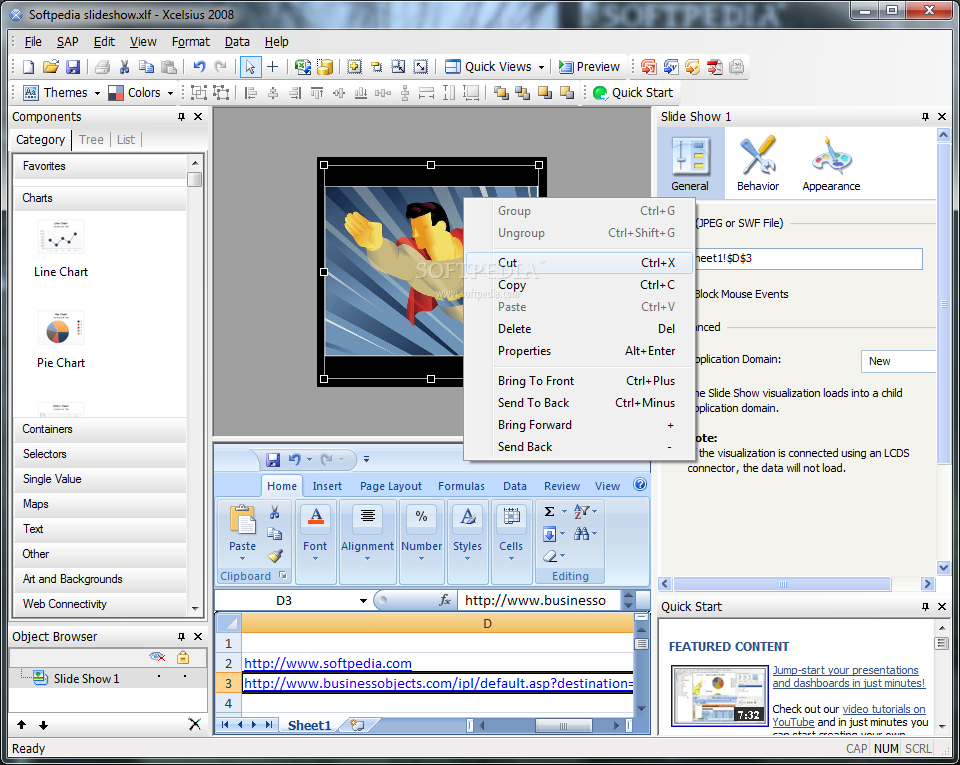Click the Excel fx insert function icon
The width and height of the screenshot is (960, 765).
(x=445, y=600)
